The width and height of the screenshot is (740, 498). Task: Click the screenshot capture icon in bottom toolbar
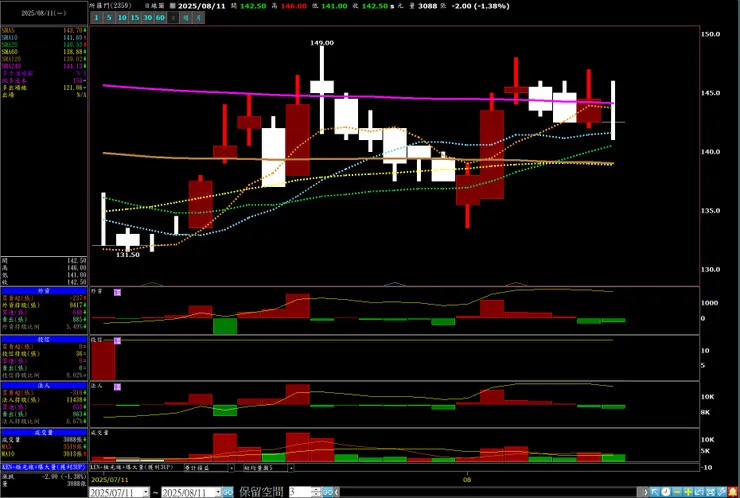(x=710, y=492)
